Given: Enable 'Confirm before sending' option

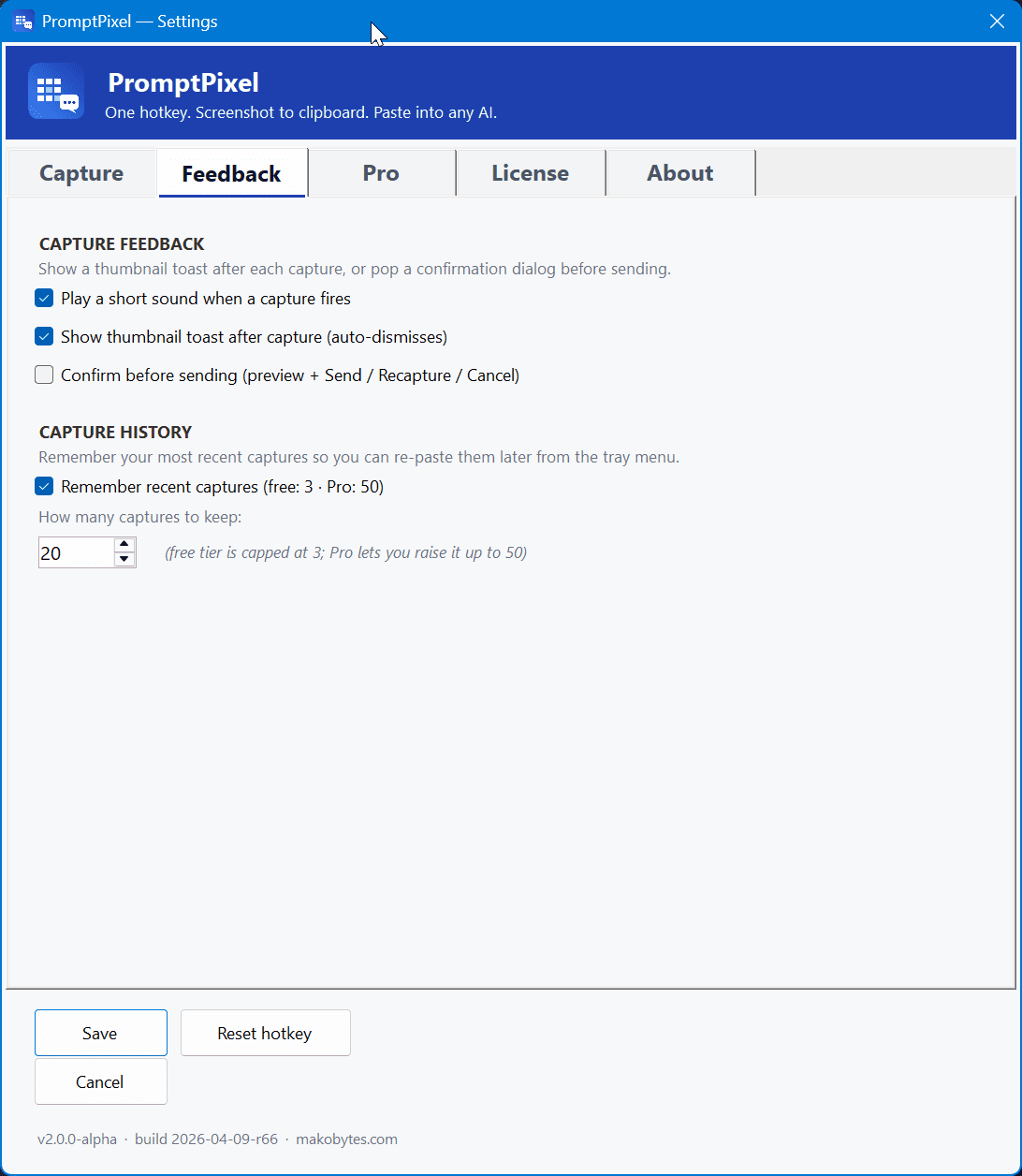Looking at the screenshot, I should [x=44, y=374].
